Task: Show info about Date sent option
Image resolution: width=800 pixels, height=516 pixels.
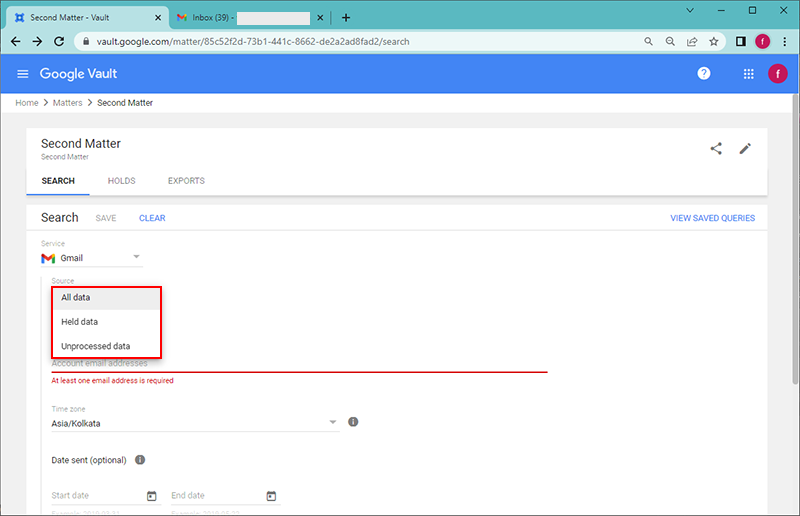Action: [140, 460]
